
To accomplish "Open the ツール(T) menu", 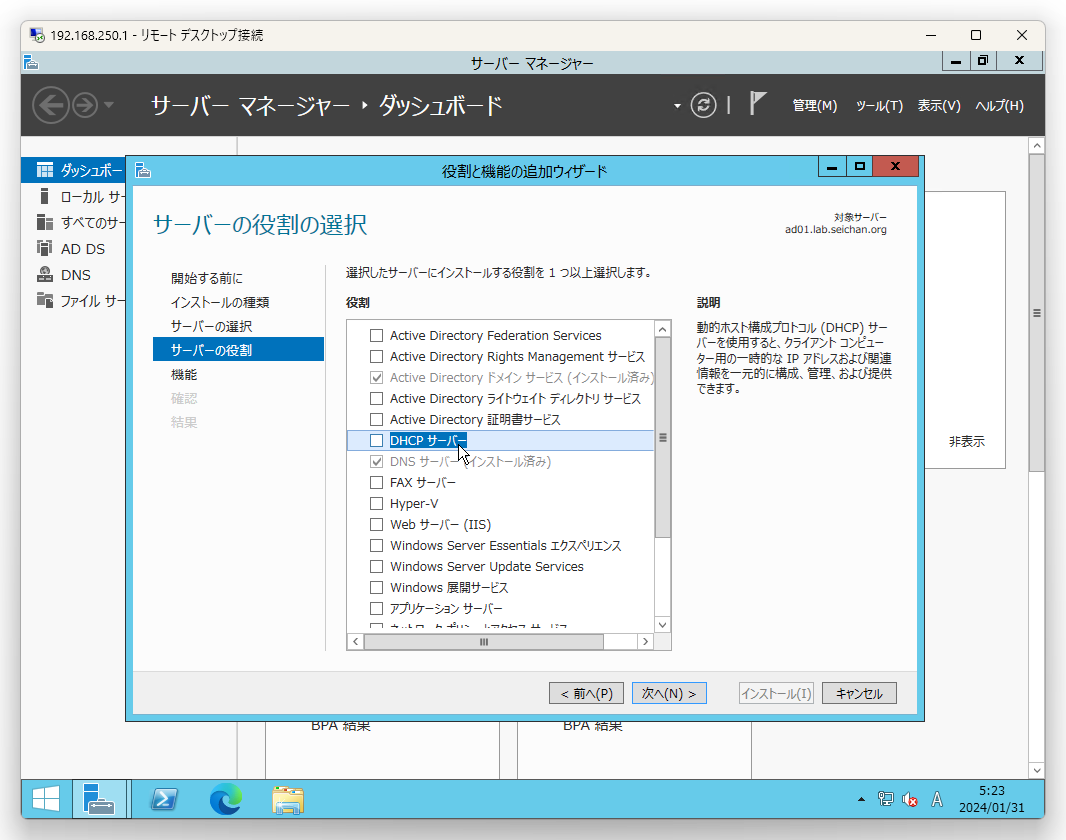I will coord(879,106).
